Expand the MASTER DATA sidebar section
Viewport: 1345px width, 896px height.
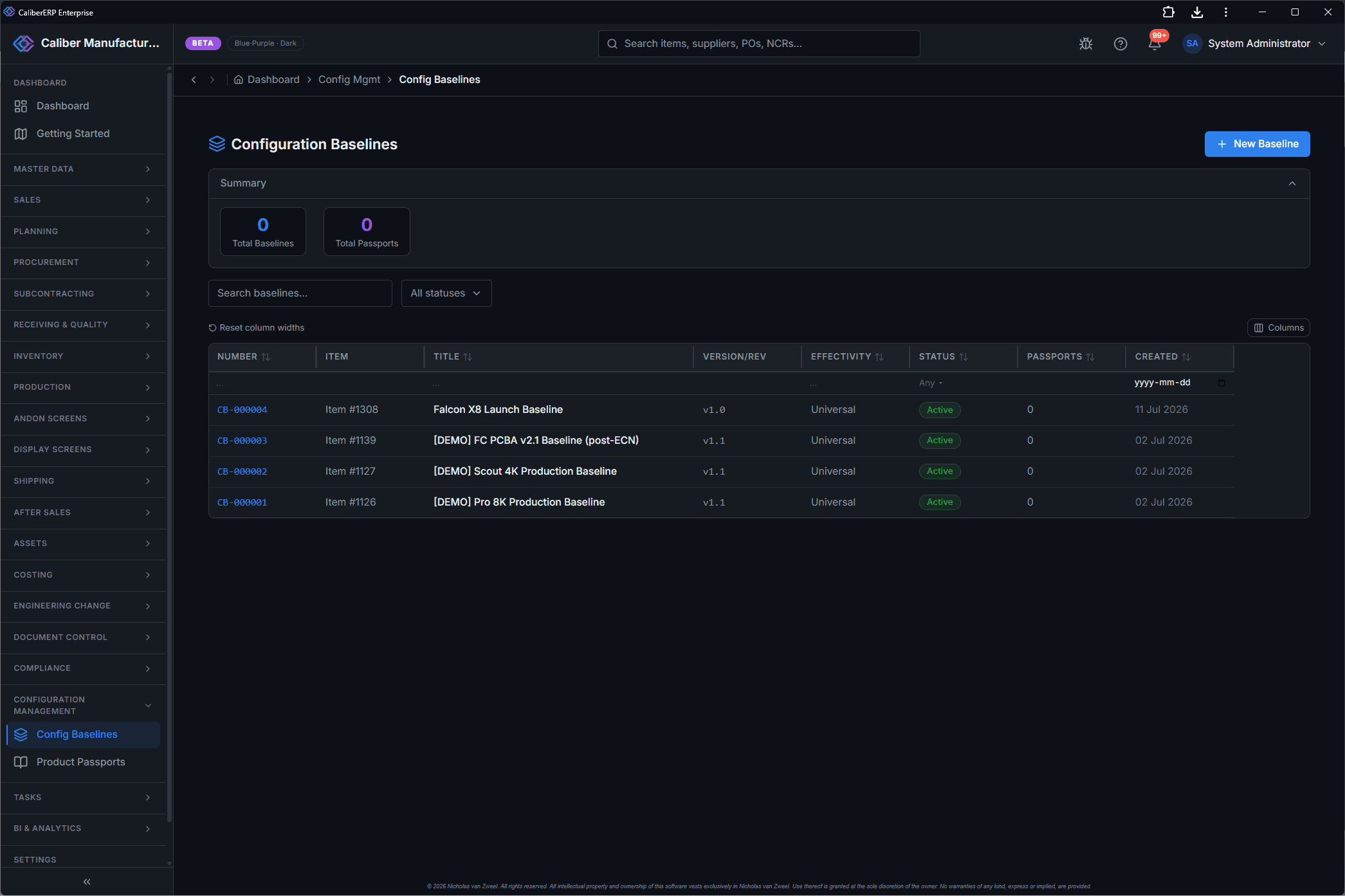click(83, 169)
